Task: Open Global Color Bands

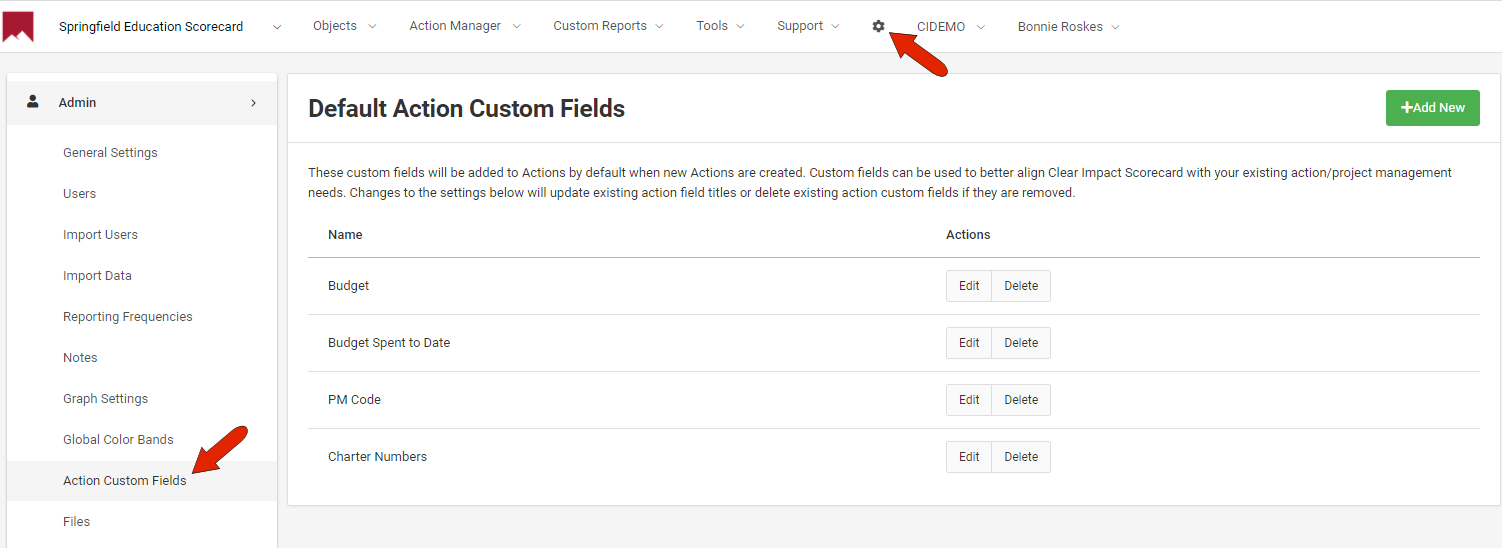Action: (x=118, y=440)
